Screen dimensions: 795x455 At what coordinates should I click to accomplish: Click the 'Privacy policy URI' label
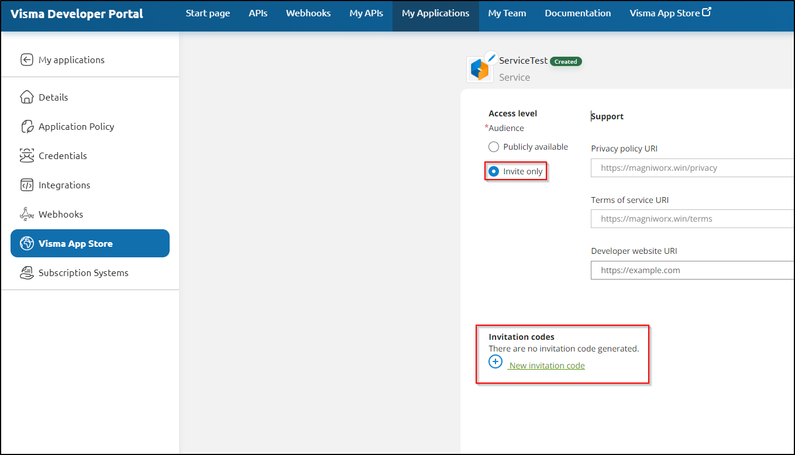(624, 149)
